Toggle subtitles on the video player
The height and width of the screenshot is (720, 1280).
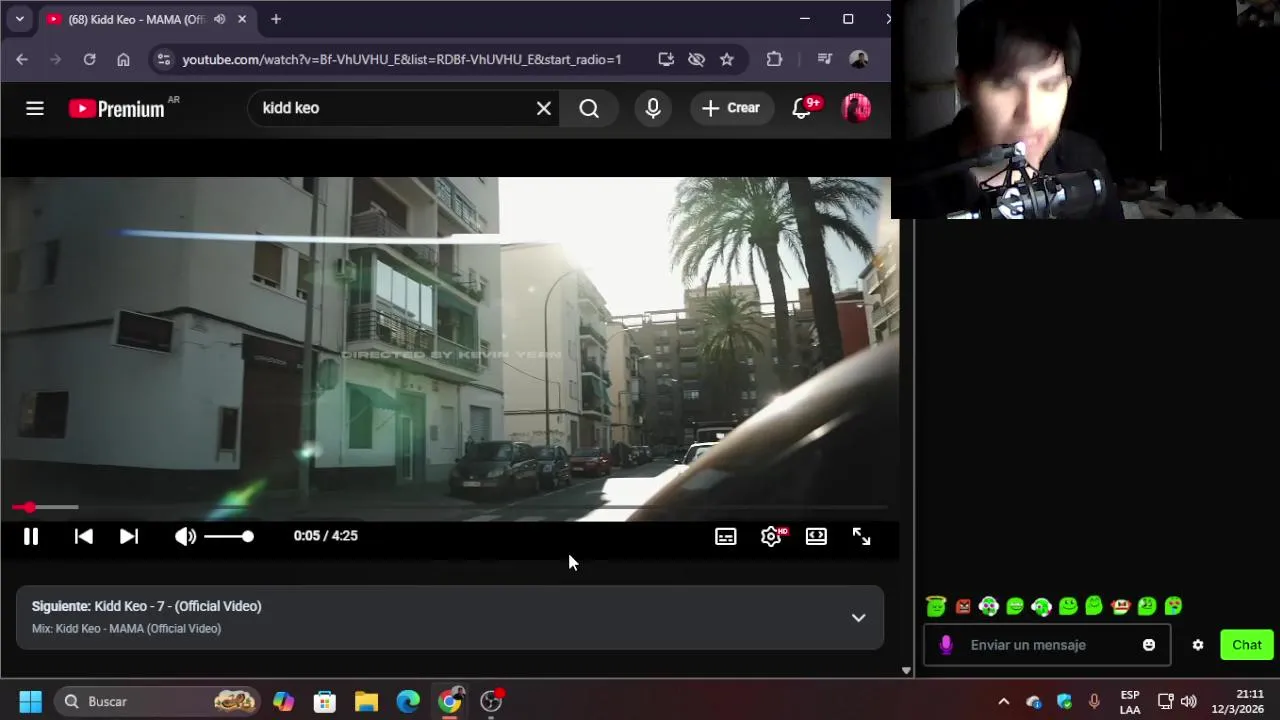(x=726, y=537)
